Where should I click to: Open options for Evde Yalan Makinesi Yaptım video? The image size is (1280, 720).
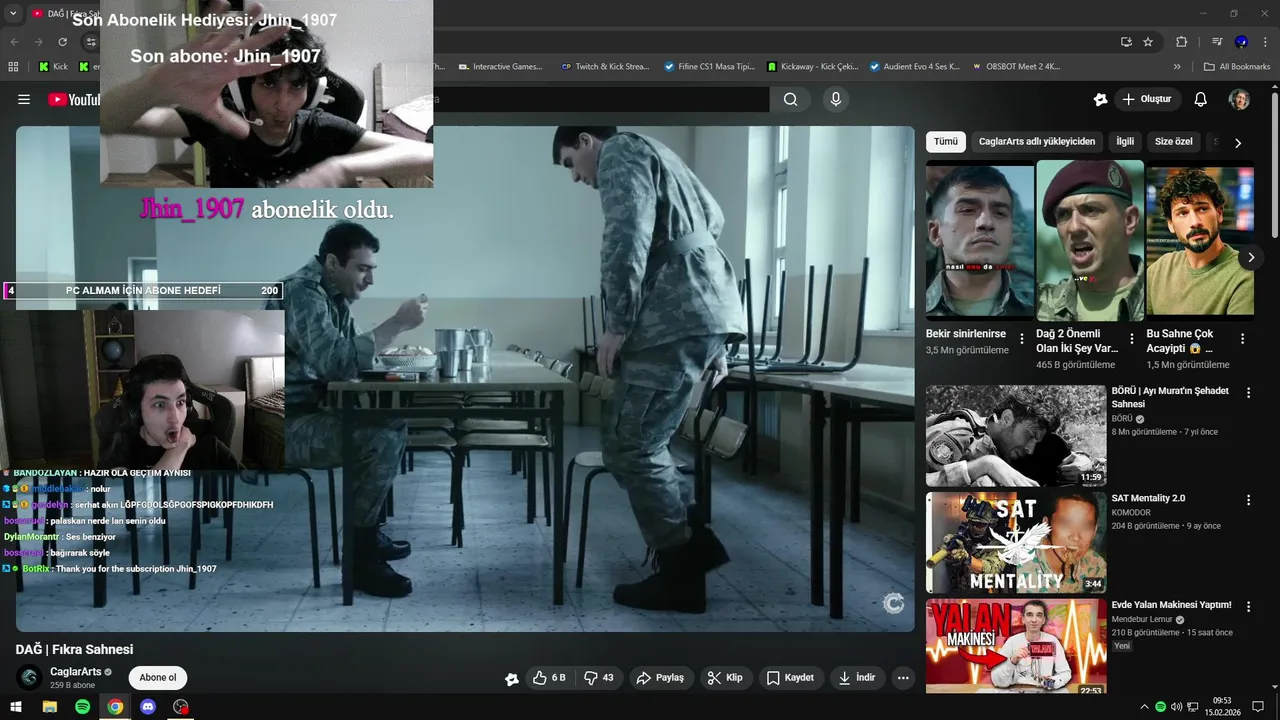pos(1248,607)
